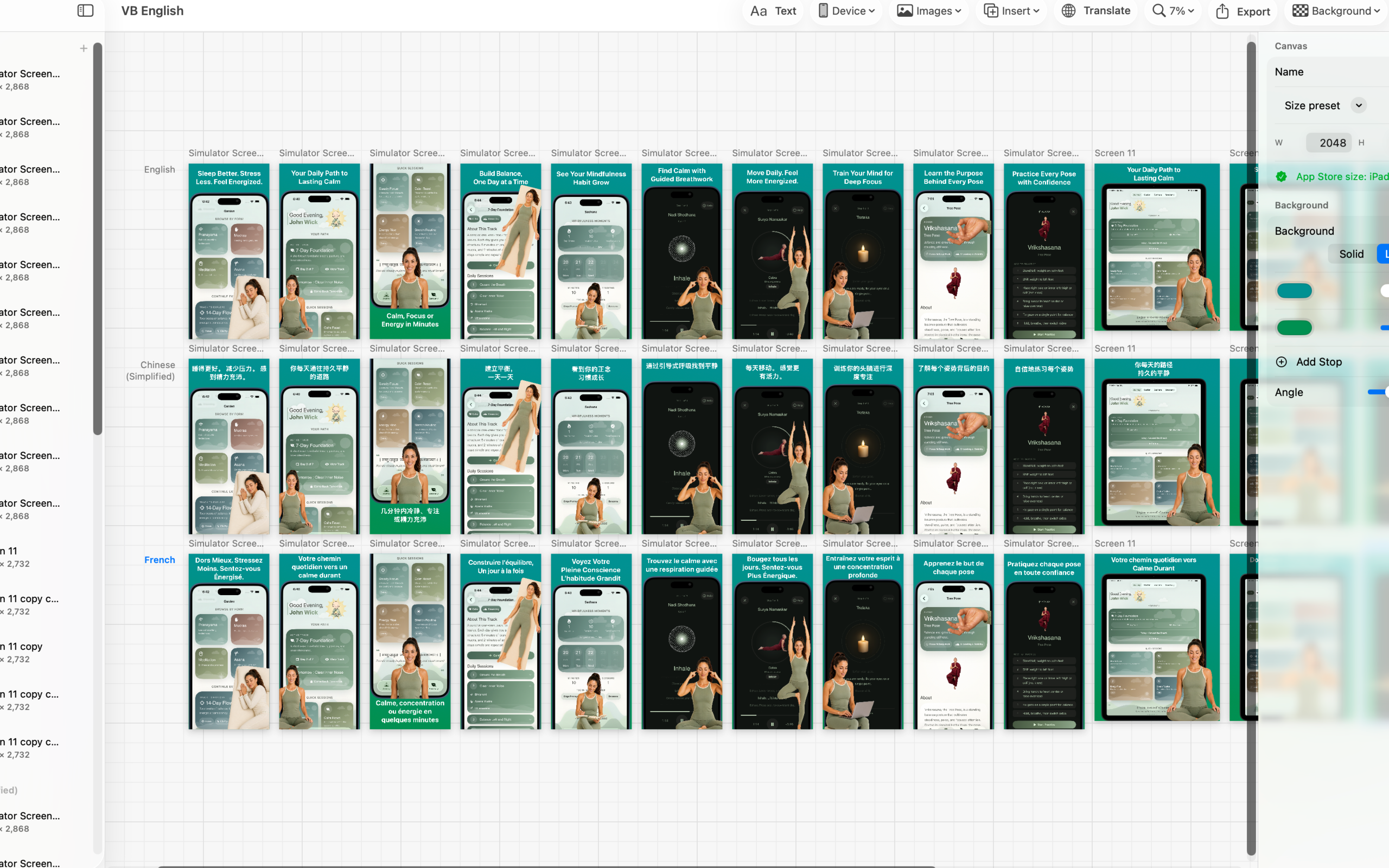The width and height of the screenshot is (1389, 868).
Task: Open the Images dropdown menu
Action: coord(929,11)
